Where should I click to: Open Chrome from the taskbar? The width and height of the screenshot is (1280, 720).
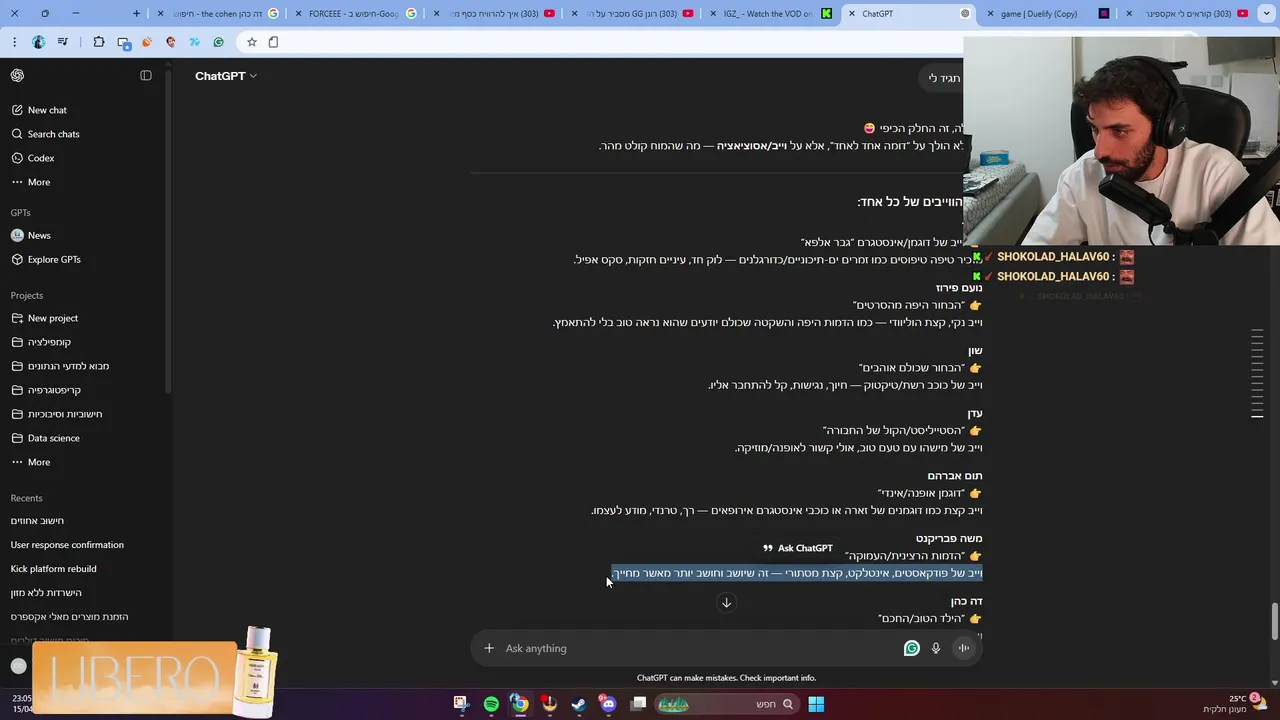[520, 704]
